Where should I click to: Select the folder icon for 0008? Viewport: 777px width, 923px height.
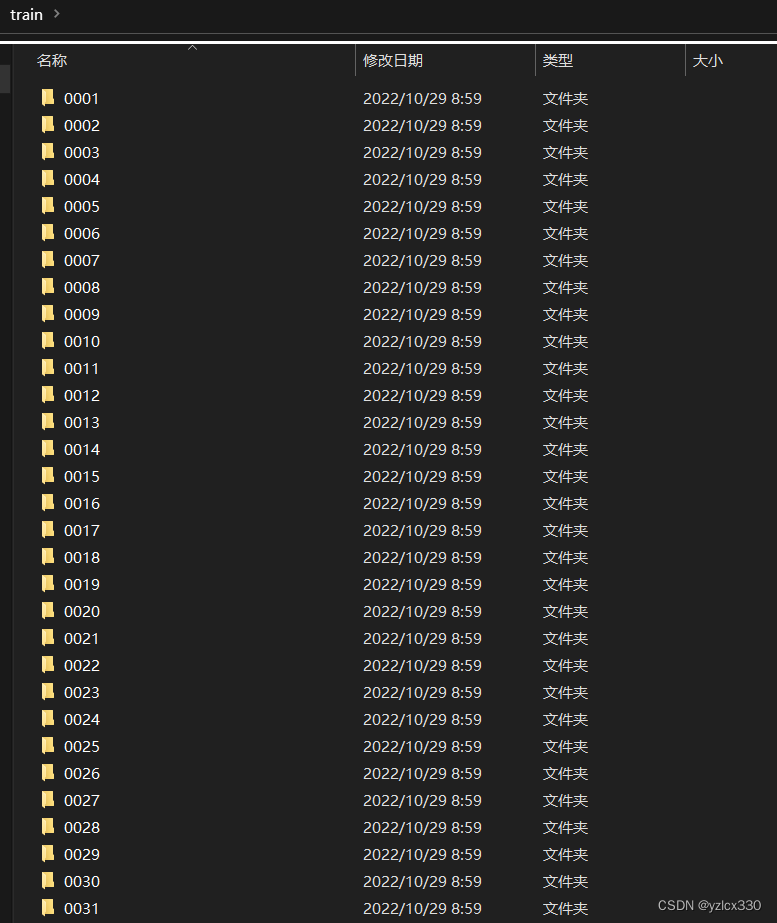point(48,287)
